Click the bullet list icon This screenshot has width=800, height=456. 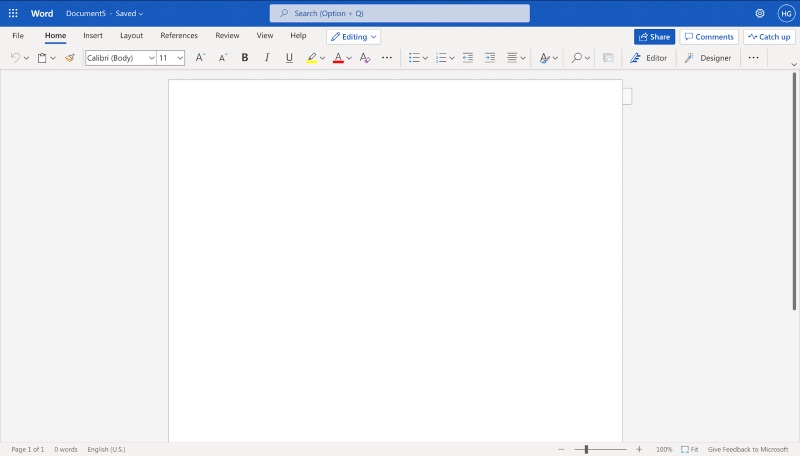[x=414, y=58]
